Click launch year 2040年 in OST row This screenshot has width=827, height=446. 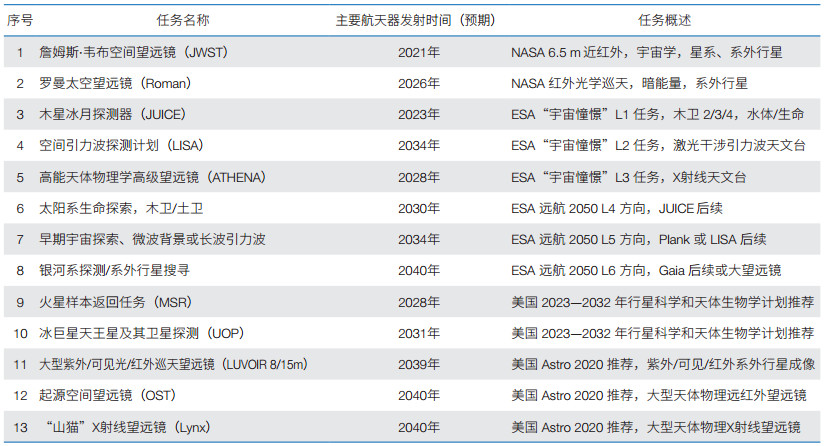tap(419, 395)
